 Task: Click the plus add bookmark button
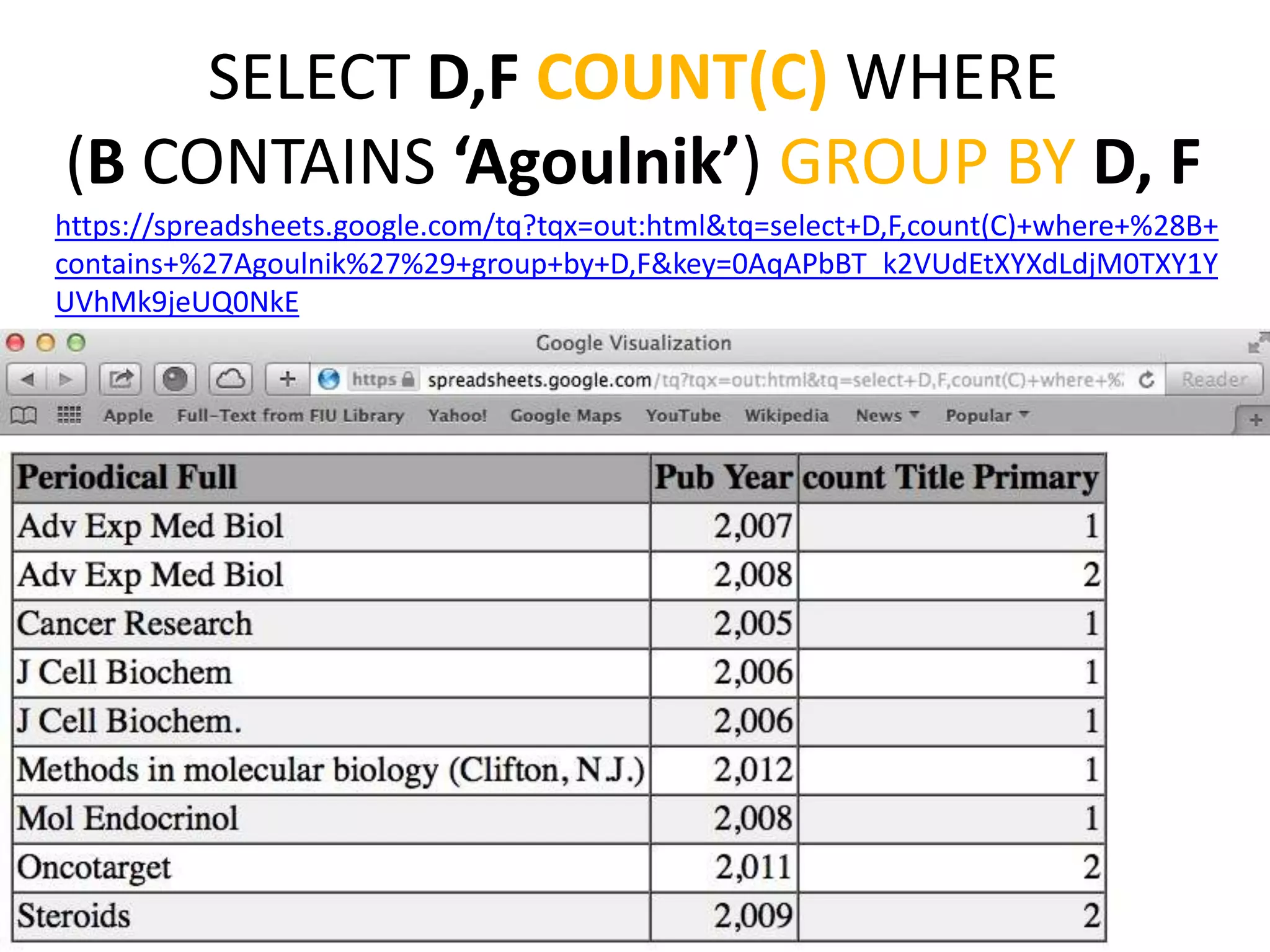pos(287,379)
